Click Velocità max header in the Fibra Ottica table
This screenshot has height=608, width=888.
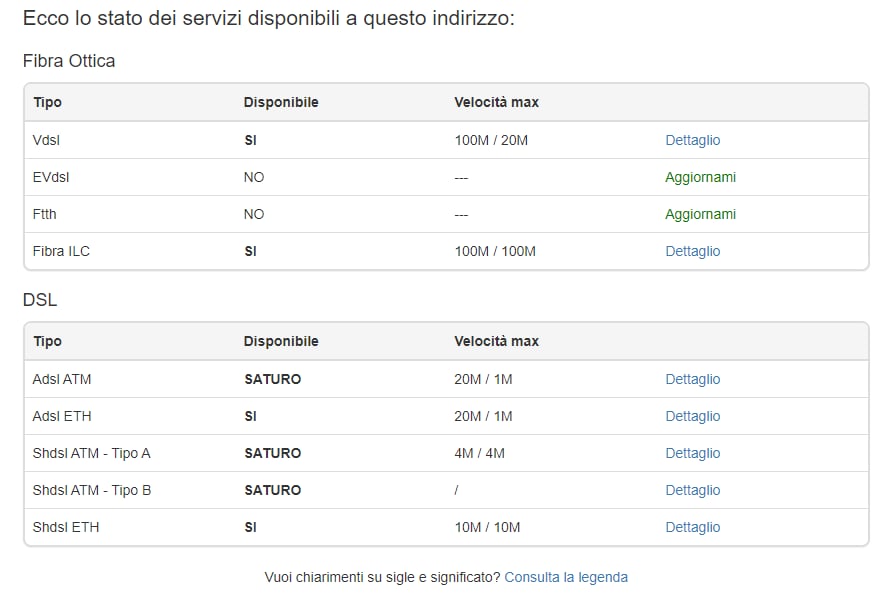pyautogui.click(x=496, y=103)
